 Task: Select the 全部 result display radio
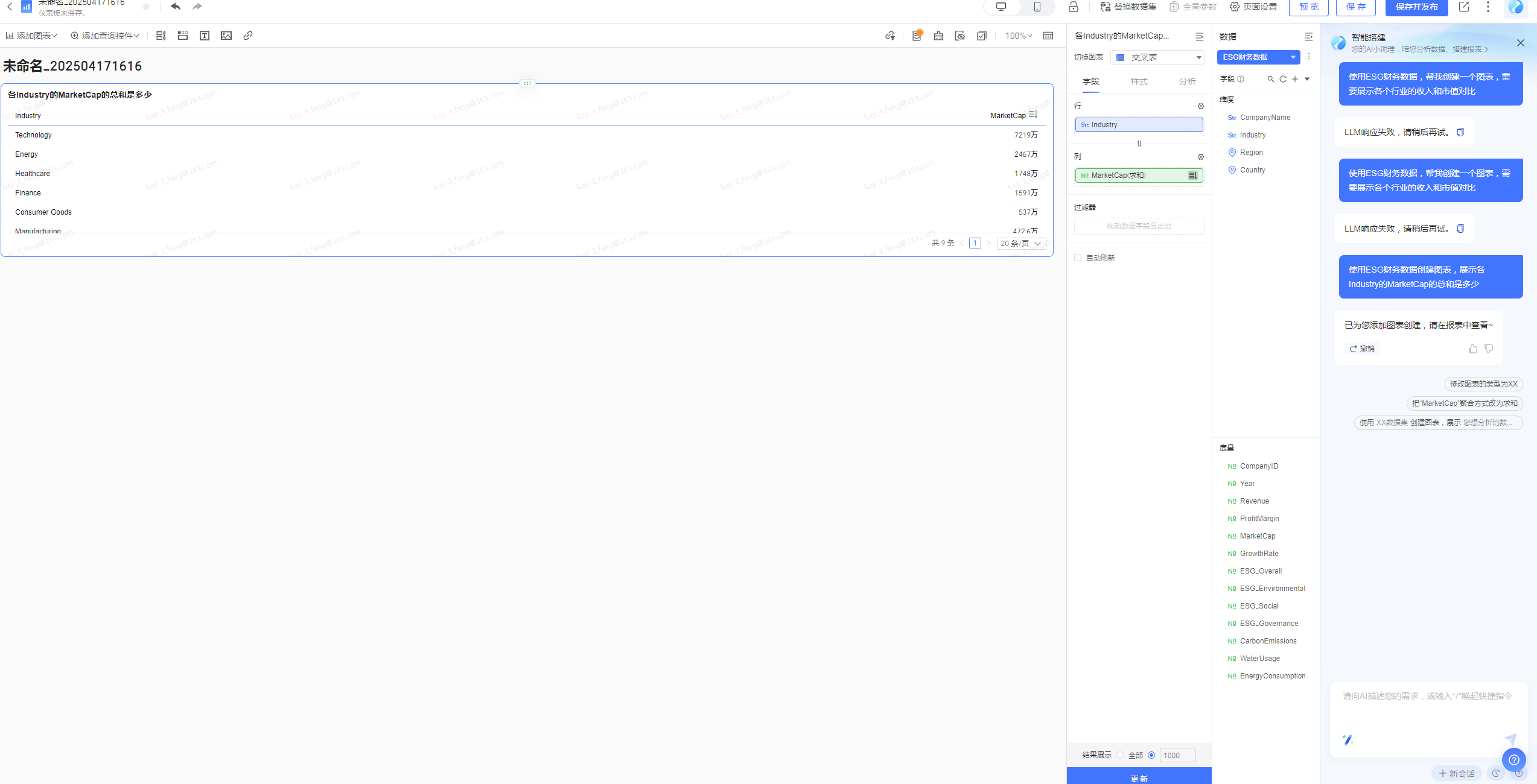pyautogui.click(x=1120, y=755)
